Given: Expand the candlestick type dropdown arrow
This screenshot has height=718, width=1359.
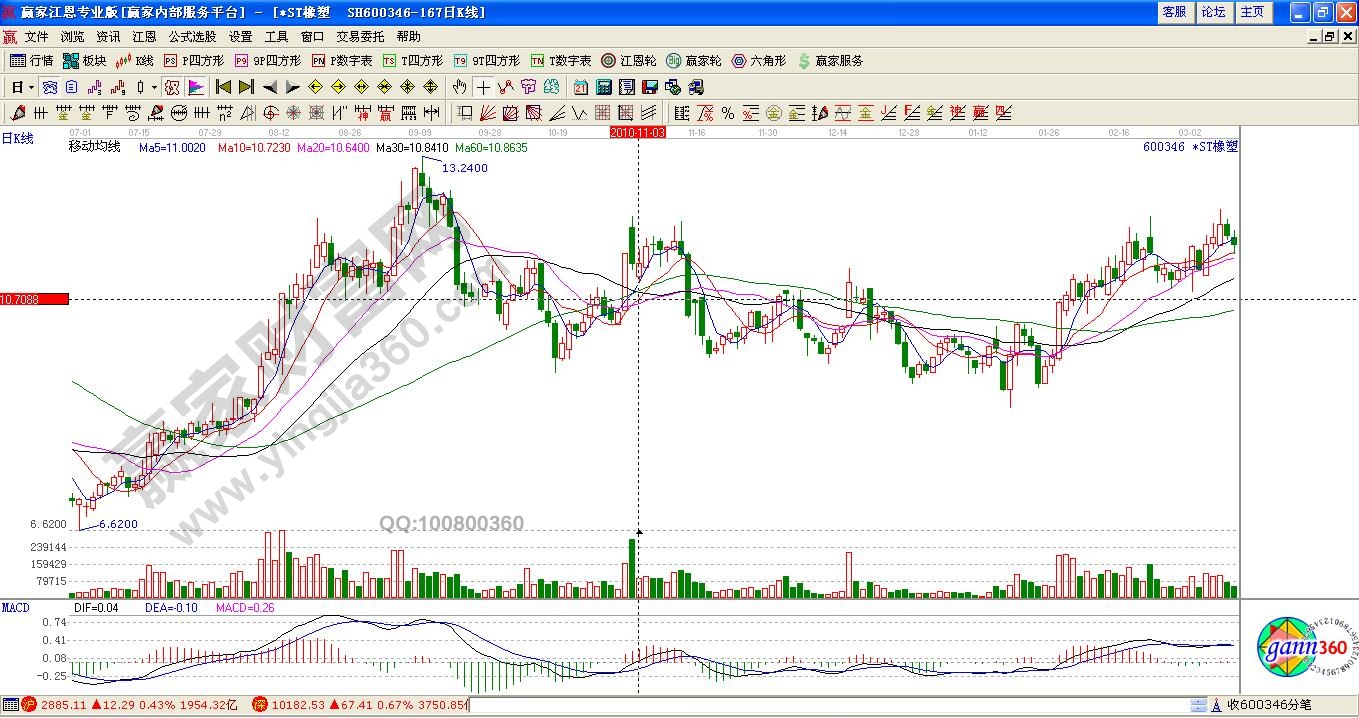Looking at the screenshot, I should 154,87.
